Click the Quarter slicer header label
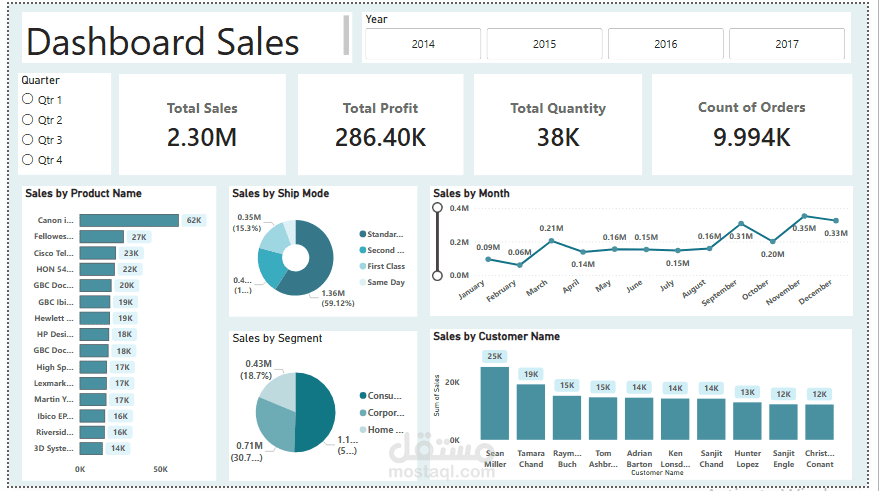The width and height of the screenshot is (884, 491). [41, 80]
